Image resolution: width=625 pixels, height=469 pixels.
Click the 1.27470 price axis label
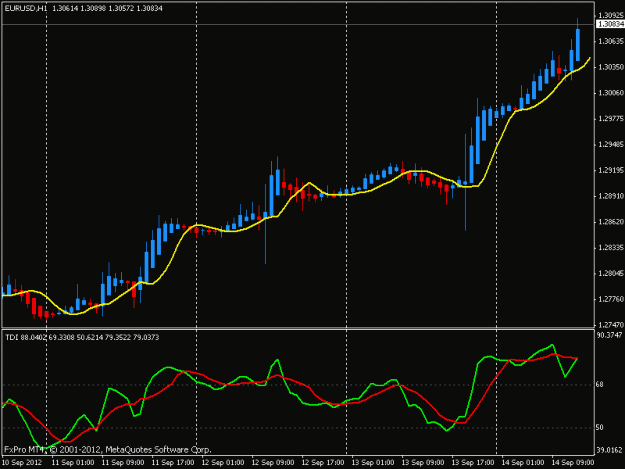tap(611, 325)
